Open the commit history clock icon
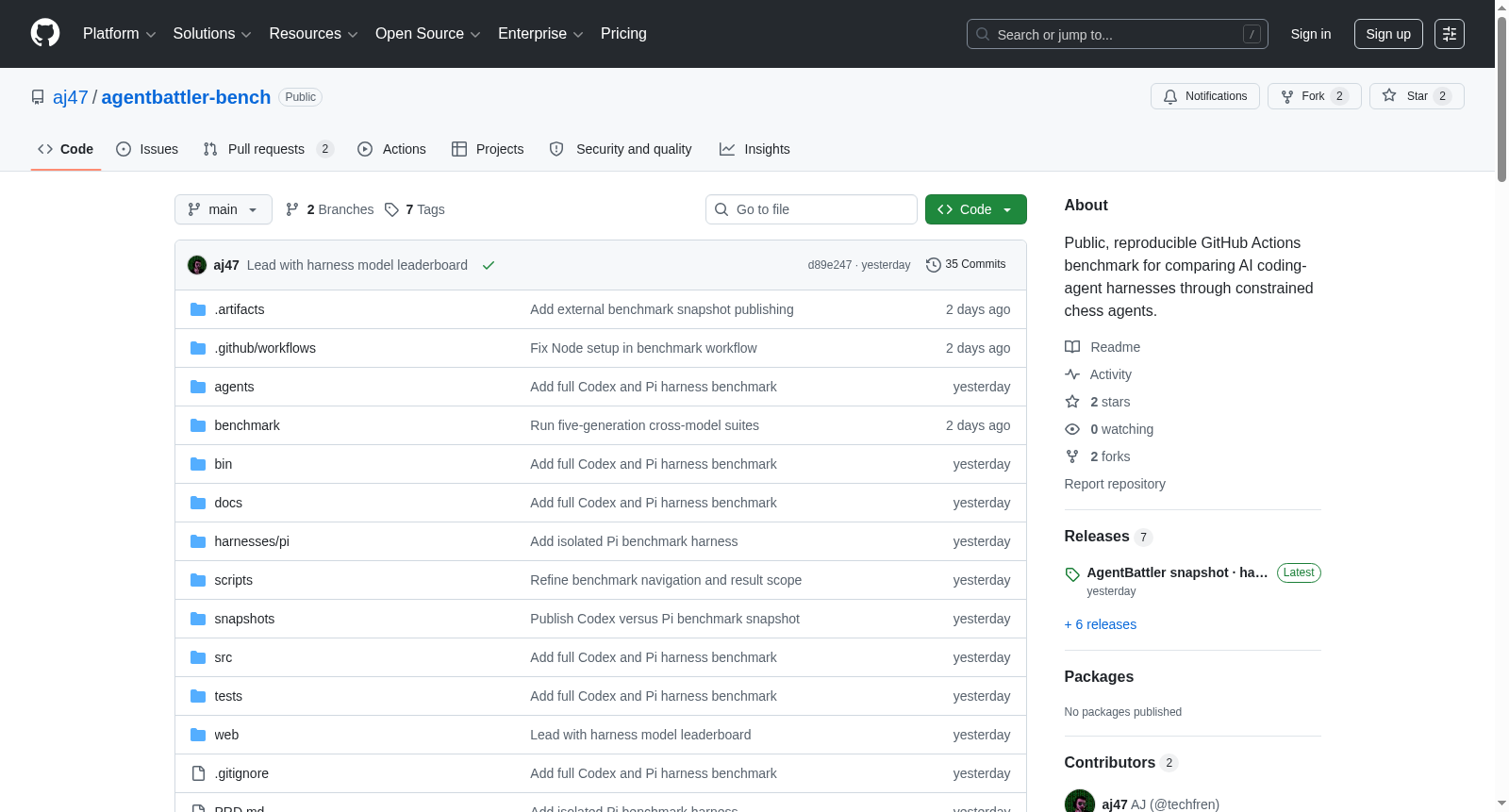1509x812 pixels. [x=934, y=265]
